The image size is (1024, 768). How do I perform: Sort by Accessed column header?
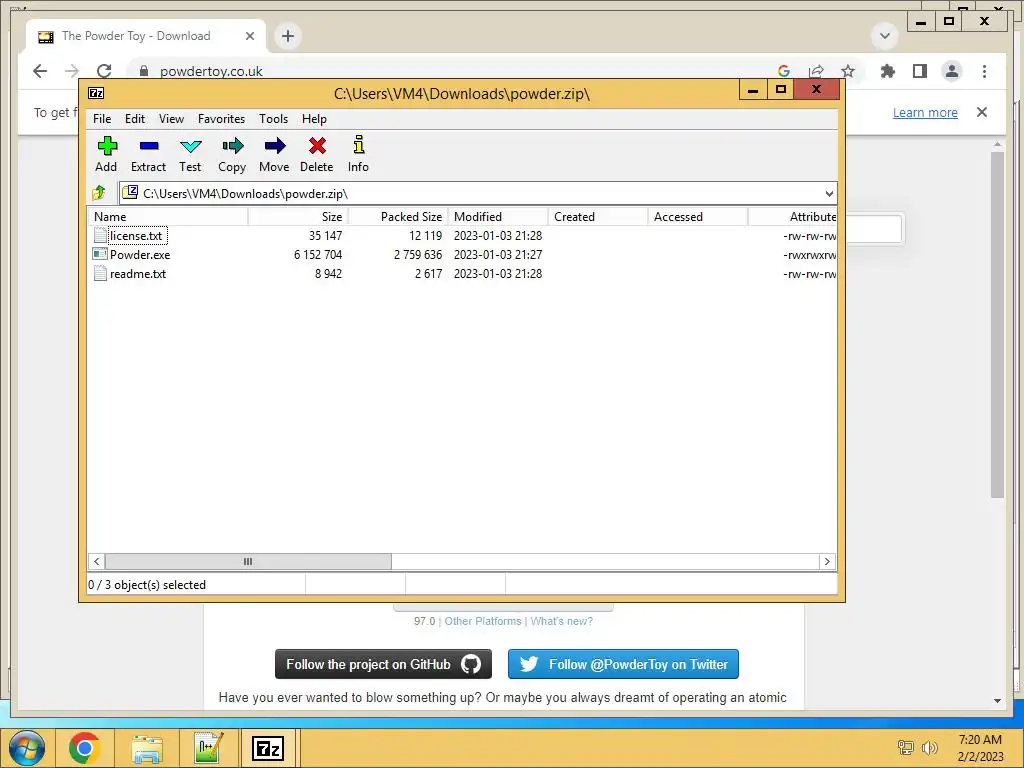697,217
